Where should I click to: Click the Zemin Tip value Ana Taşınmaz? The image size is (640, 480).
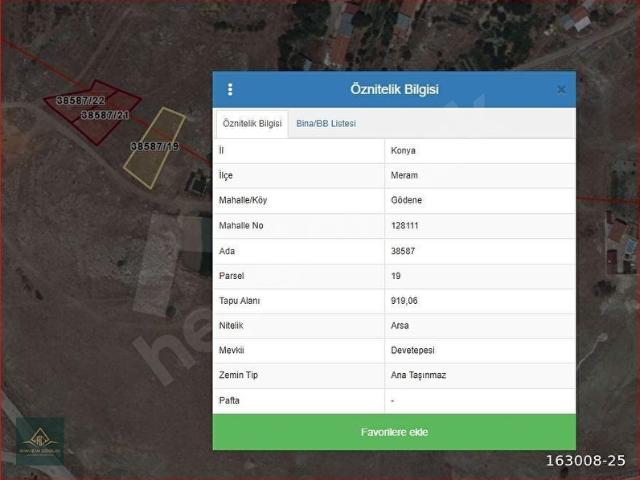(x=418, y=375)
